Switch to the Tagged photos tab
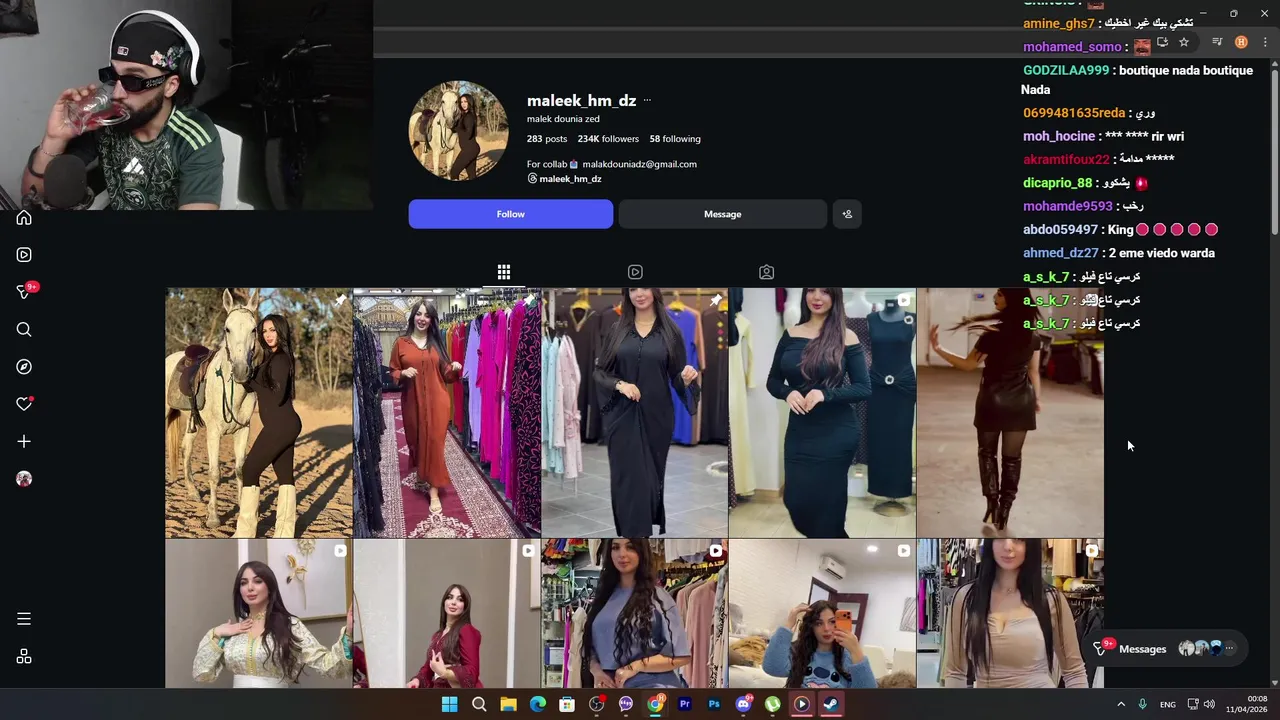1280x720 pixels. 766,272
